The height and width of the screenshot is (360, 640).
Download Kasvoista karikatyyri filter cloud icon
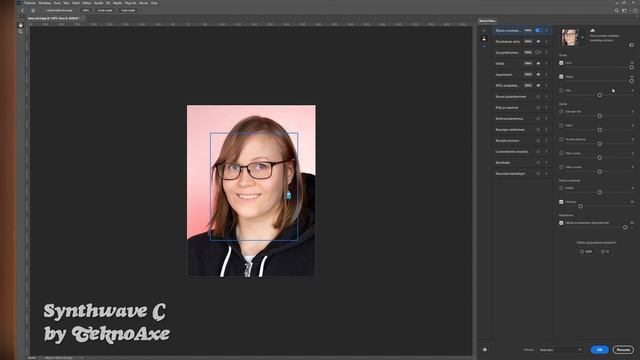538,174
